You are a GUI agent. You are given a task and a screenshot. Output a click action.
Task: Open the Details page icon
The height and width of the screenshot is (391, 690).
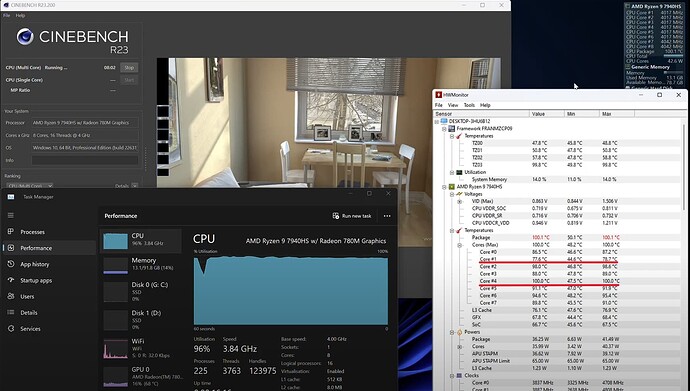click(x=11, y=312)
